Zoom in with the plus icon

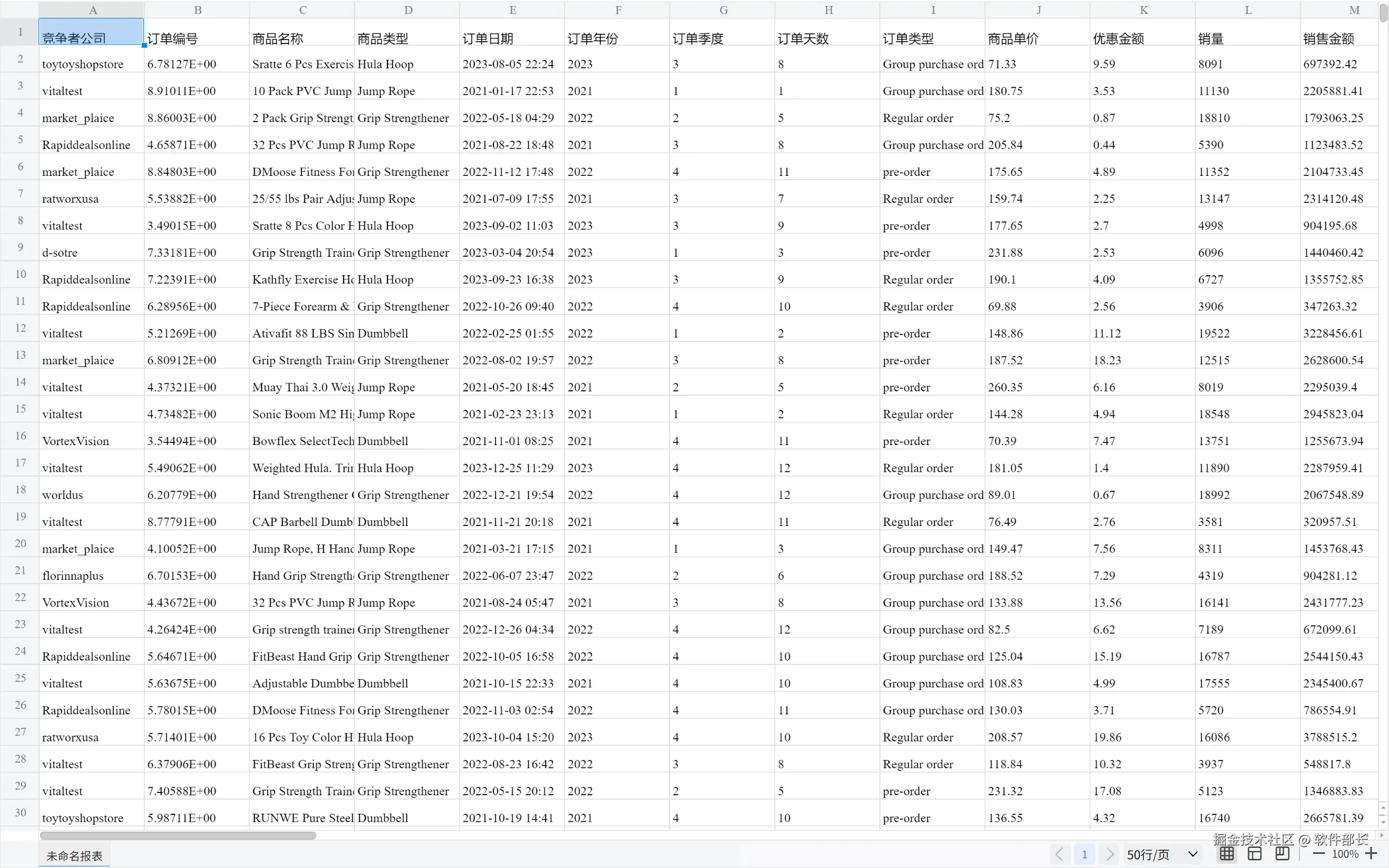pos(1371,854)
